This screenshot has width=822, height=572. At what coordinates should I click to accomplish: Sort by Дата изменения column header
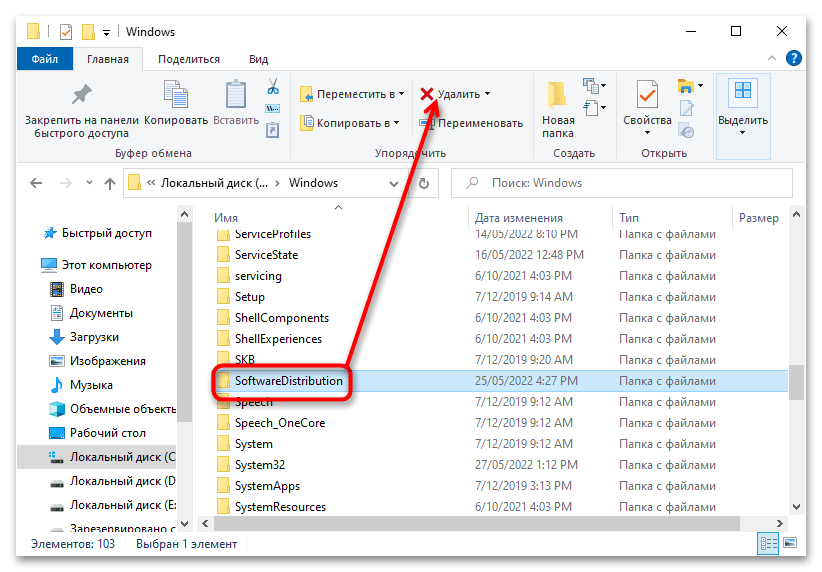pos(518,217)
